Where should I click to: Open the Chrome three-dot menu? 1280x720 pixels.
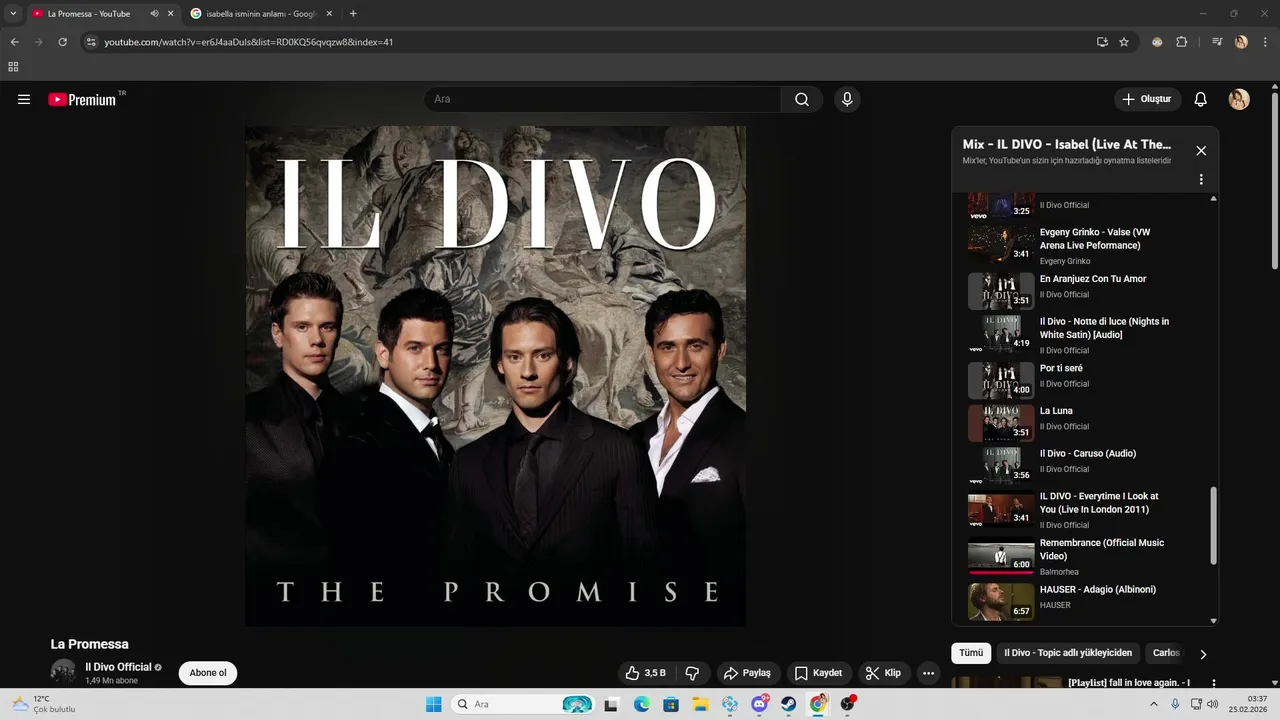pos(1265,42)
